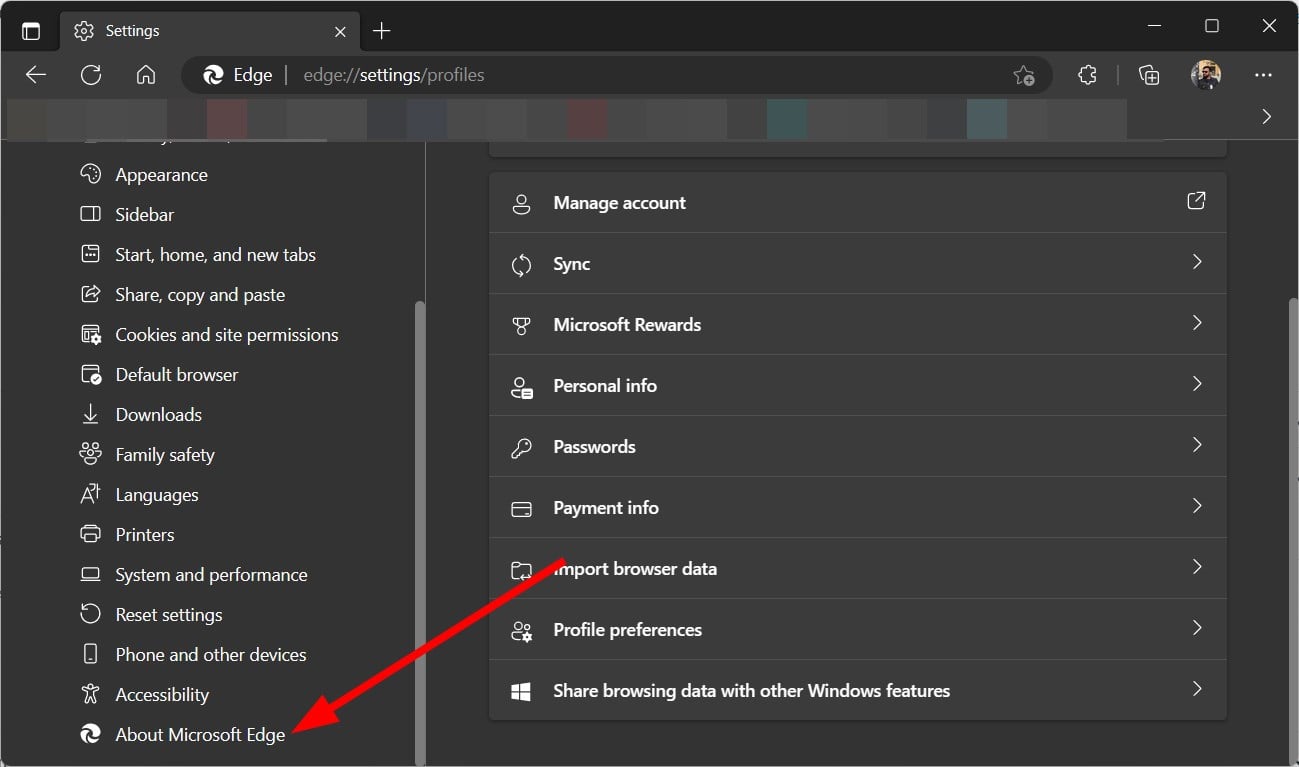Expand the Share browsing data chevron
1299x767 pixels.
click(1196, 689)
